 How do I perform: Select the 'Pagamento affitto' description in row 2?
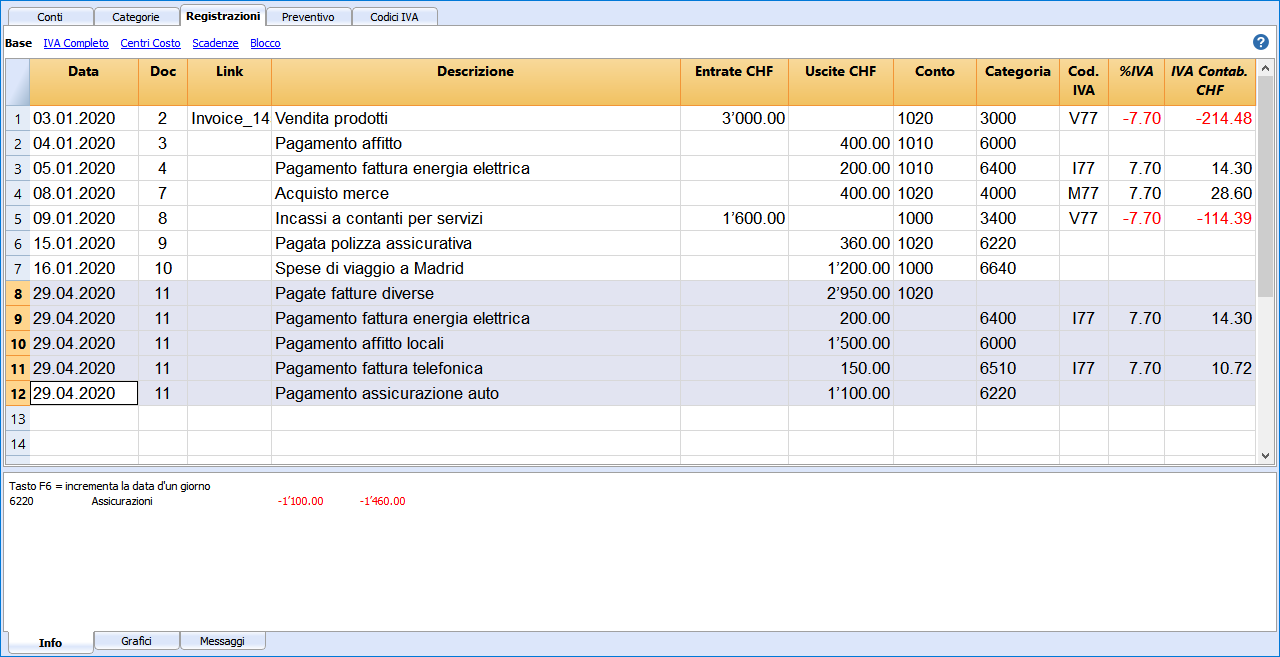(475, 143)
